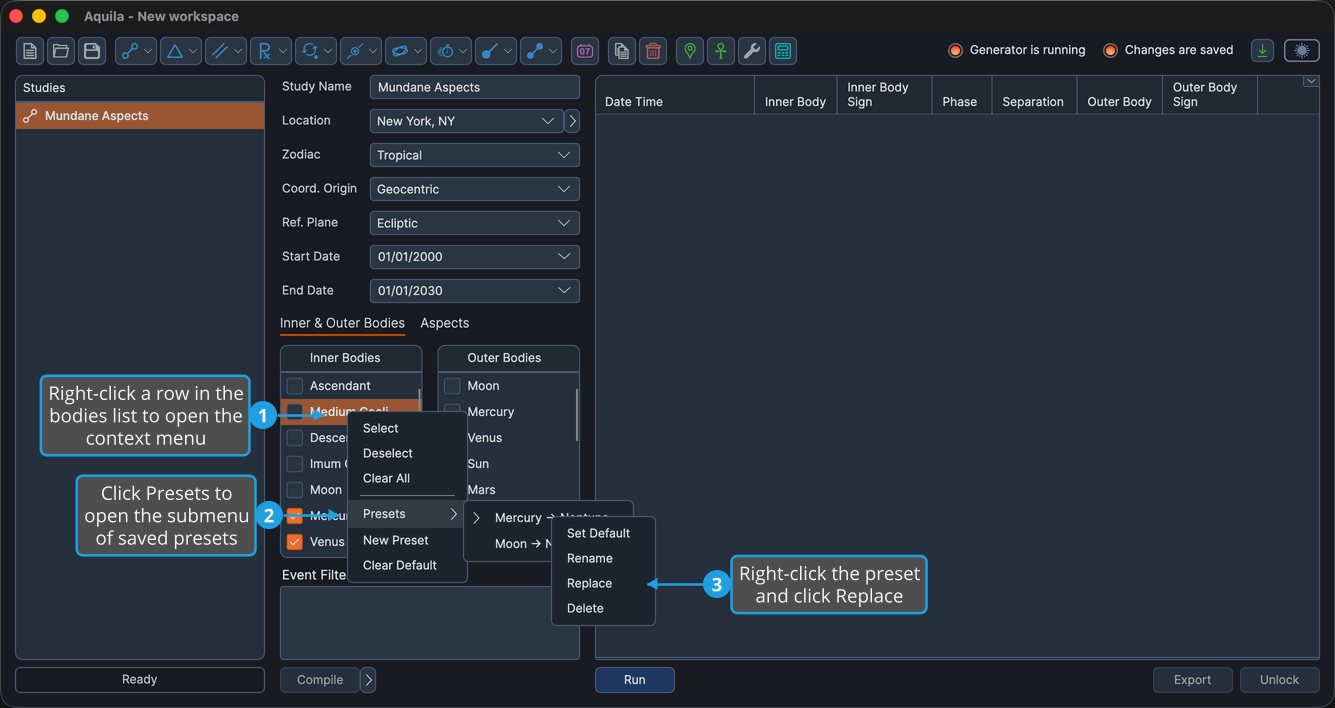Click the copy pages toolbar icon
Screen dimensions: 1335x708
pyautogui.click(x=622, y=51)
